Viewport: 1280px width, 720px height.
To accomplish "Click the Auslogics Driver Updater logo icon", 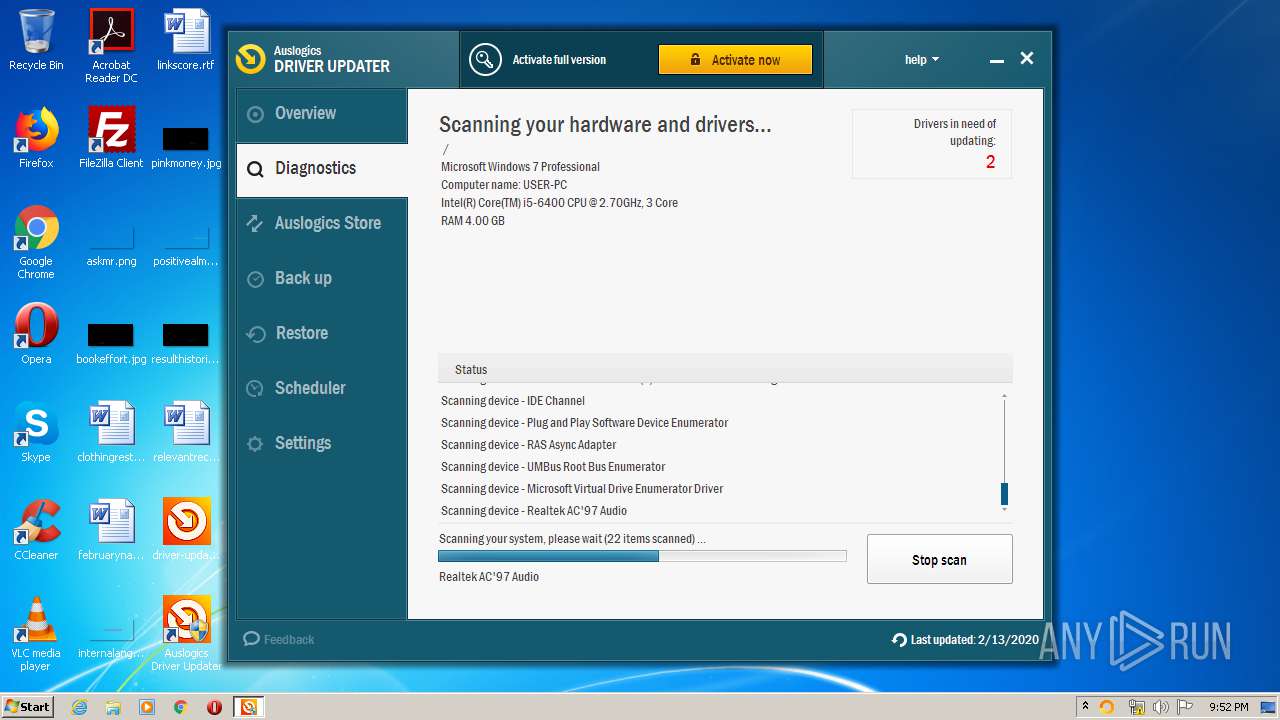I will tap(250, 59).
